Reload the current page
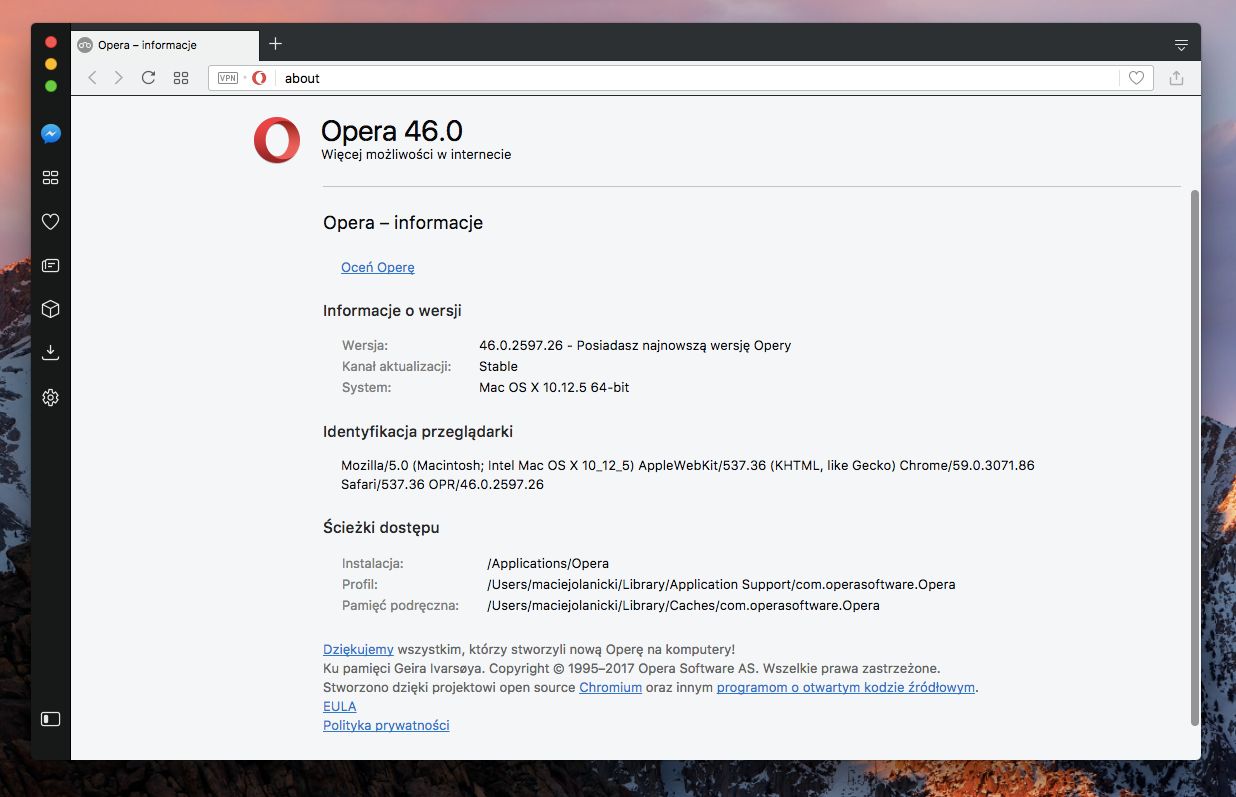 (148, 78)
